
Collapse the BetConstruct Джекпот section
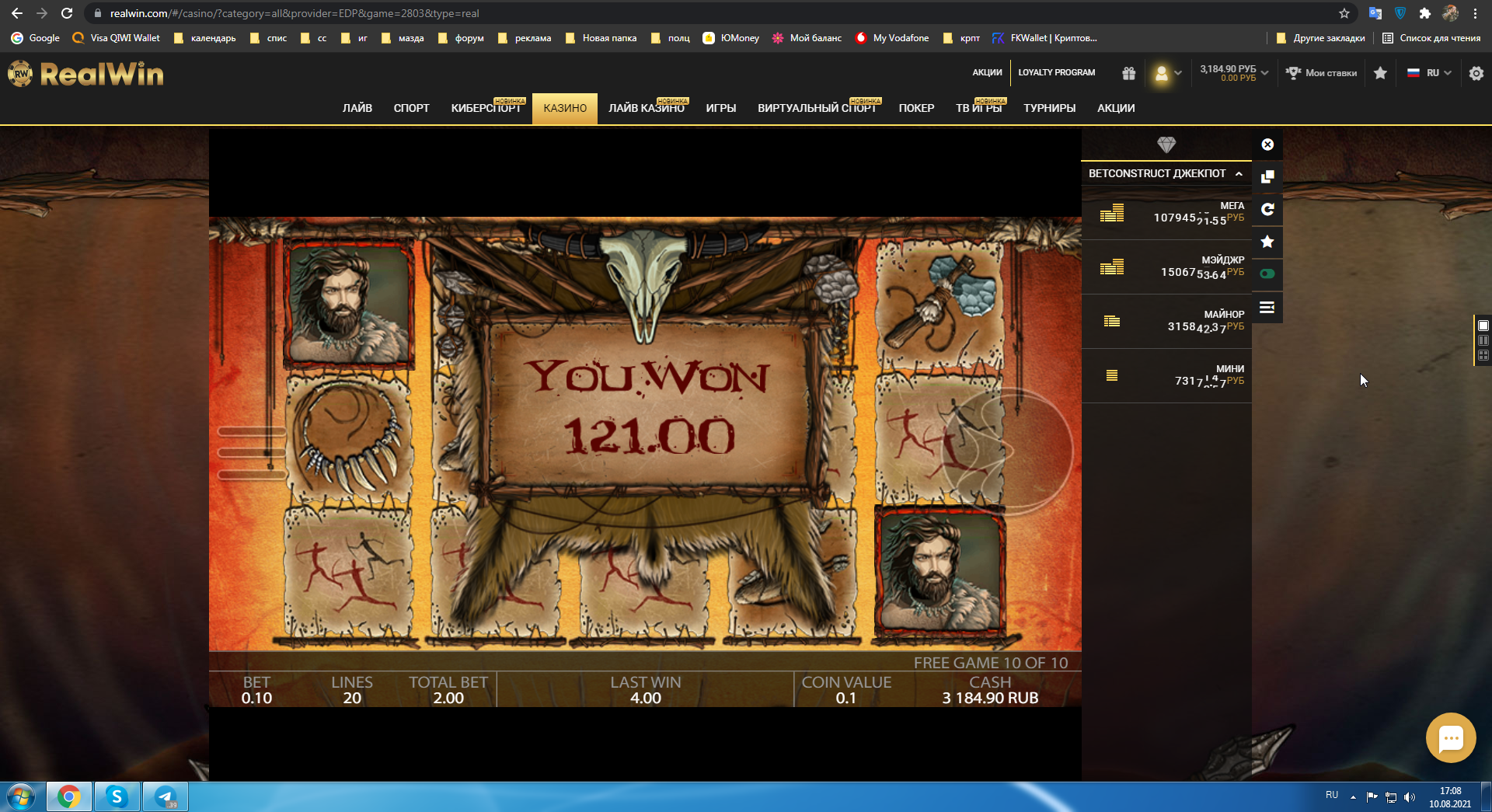(x=1239, y=174)
